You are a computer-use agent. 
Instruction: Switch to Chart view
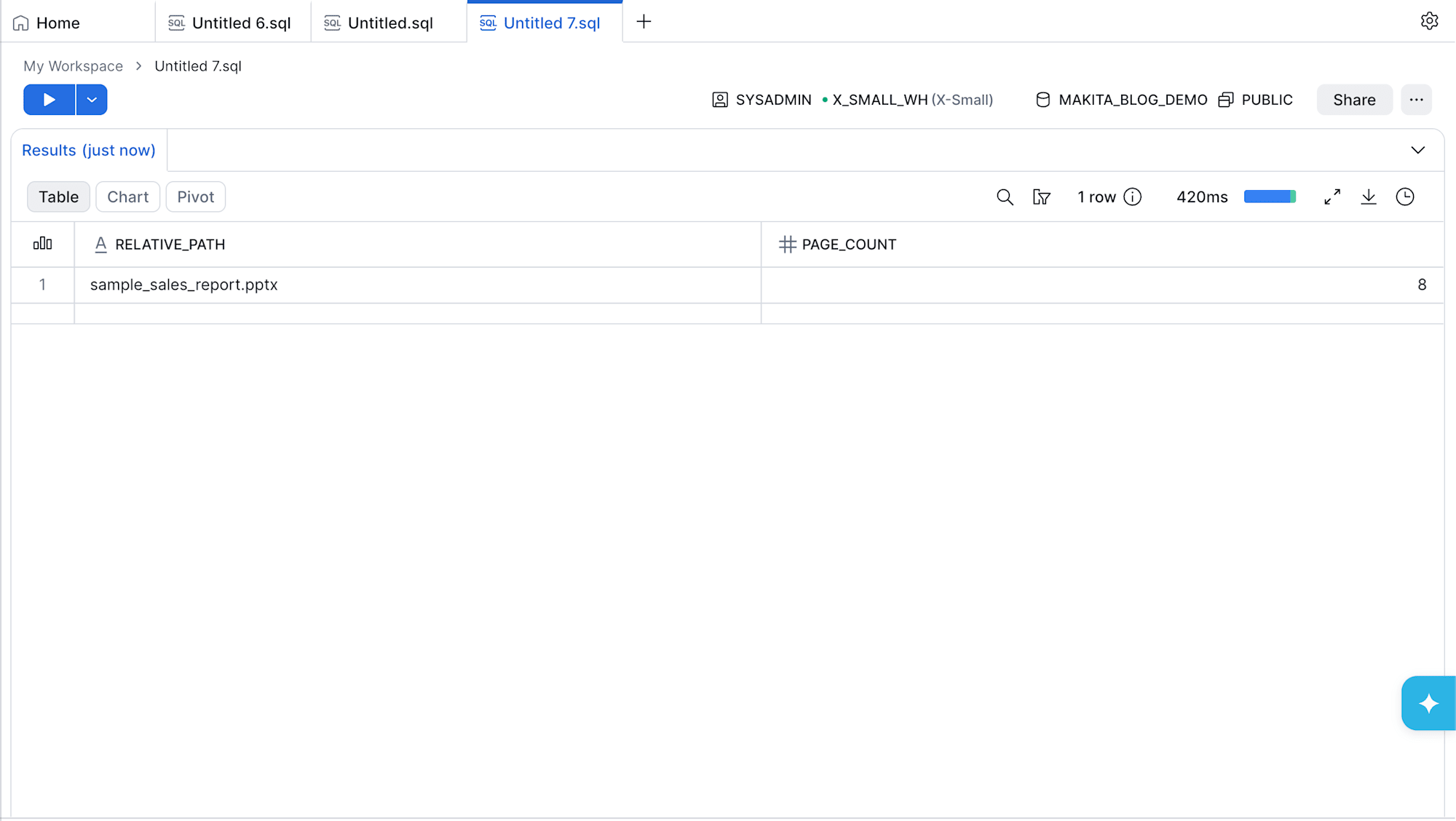click(127, 197)
